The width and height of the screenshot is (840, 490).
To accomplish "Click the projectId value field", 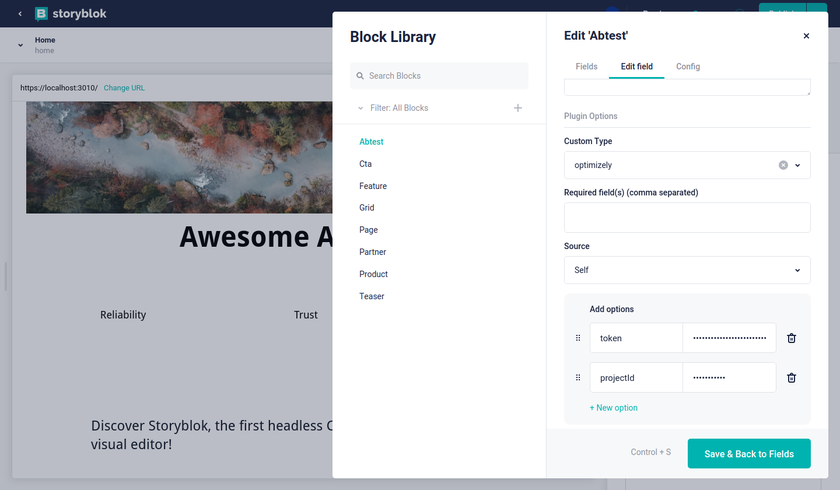I will pos(729,378).
